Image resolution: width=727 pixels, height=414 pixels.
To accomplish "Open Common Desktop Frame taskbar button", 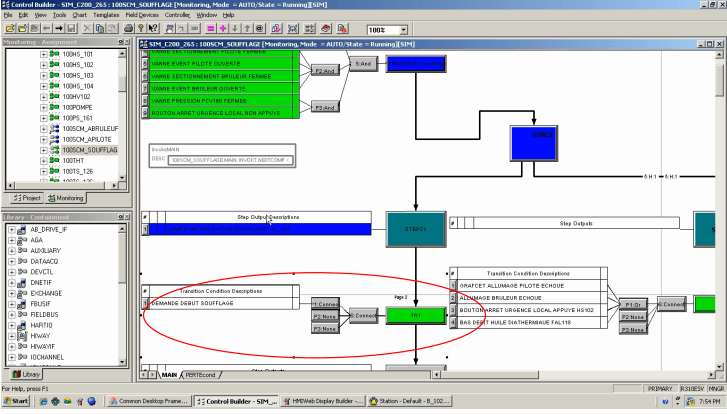I will [149, 401].
